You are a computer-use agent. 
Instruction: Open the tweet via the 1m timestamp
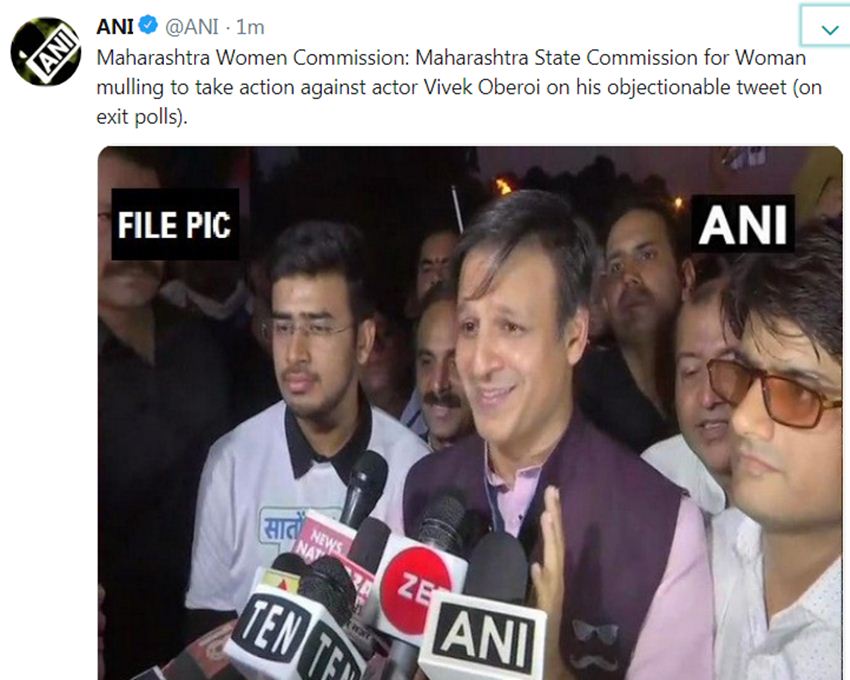pos(250,27)
